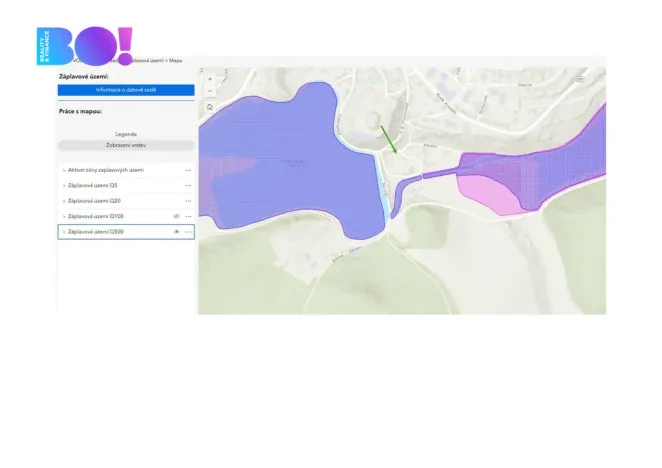Viewport: 662px width, 468px height.
Task: Open options menu for Záplavová území Q5
Action: (188, 185)
